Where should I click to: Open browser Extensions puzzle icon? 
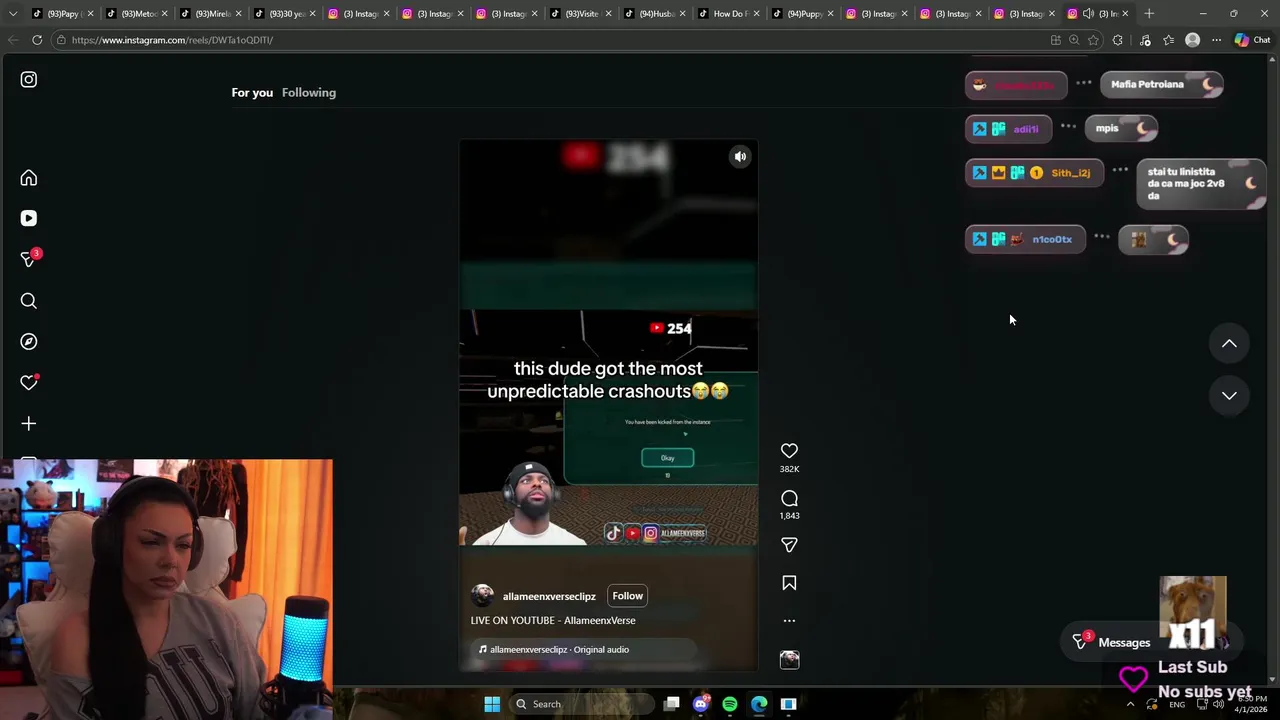point(1117,40)
